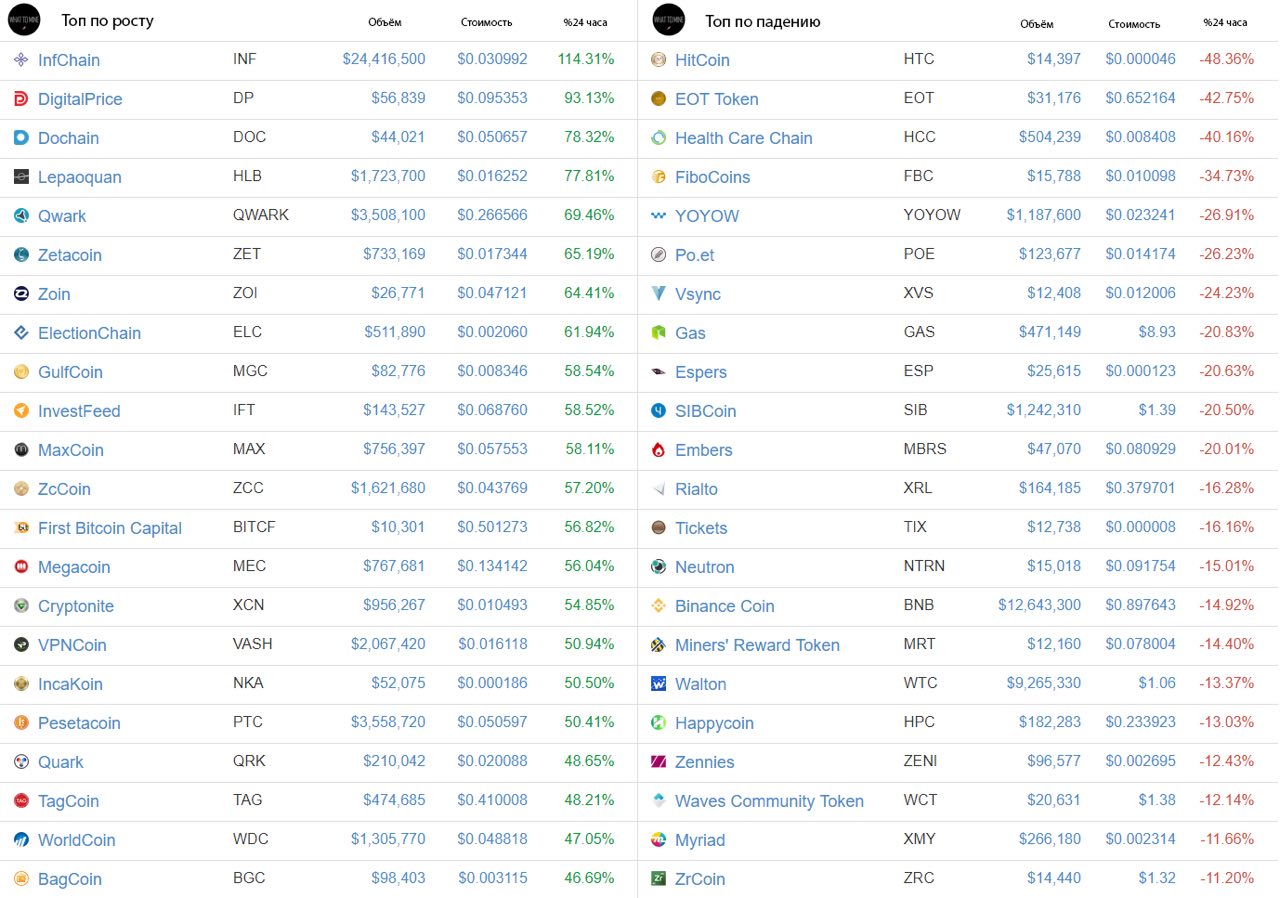Click the Объём header in growth table
1280x898 pixels.
pos(385,22)
